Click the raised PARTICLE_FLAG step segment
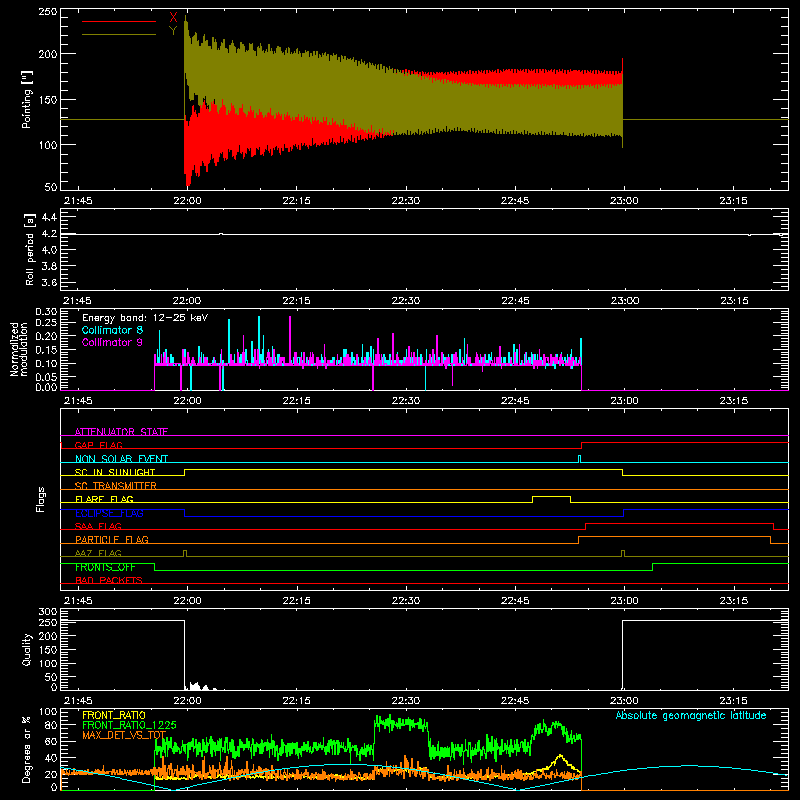800x800 pixels. coord(674,537)
